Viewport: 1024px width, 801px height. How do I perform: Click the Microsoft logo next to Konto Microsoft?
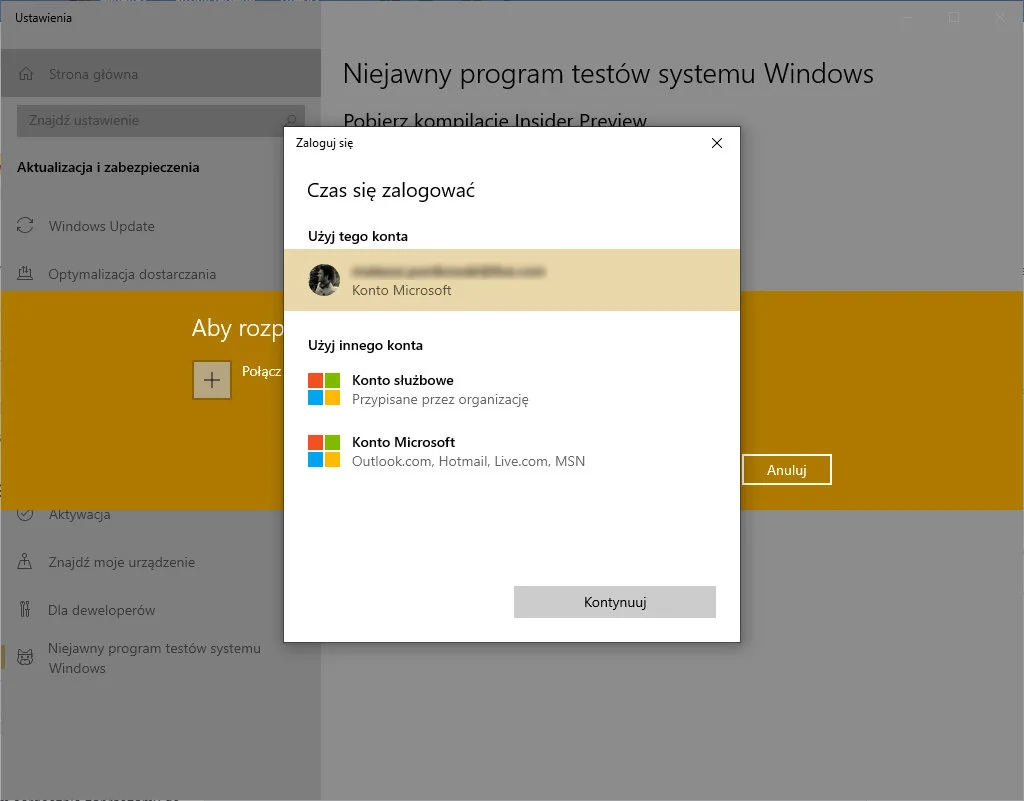[324, 451]
